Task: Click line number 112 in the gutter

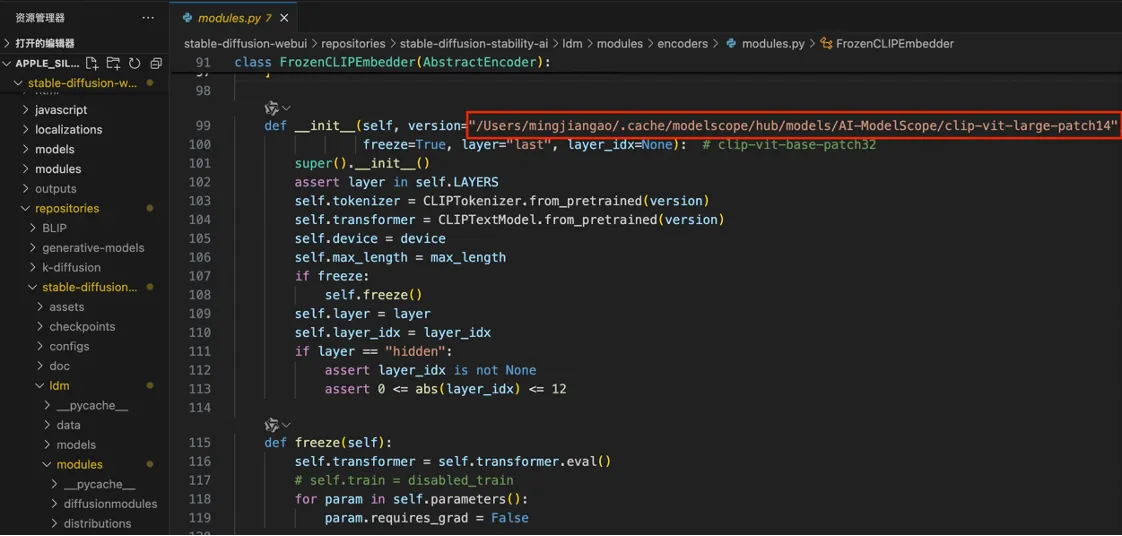Action: pyautogui.click(x=200, y=370)
